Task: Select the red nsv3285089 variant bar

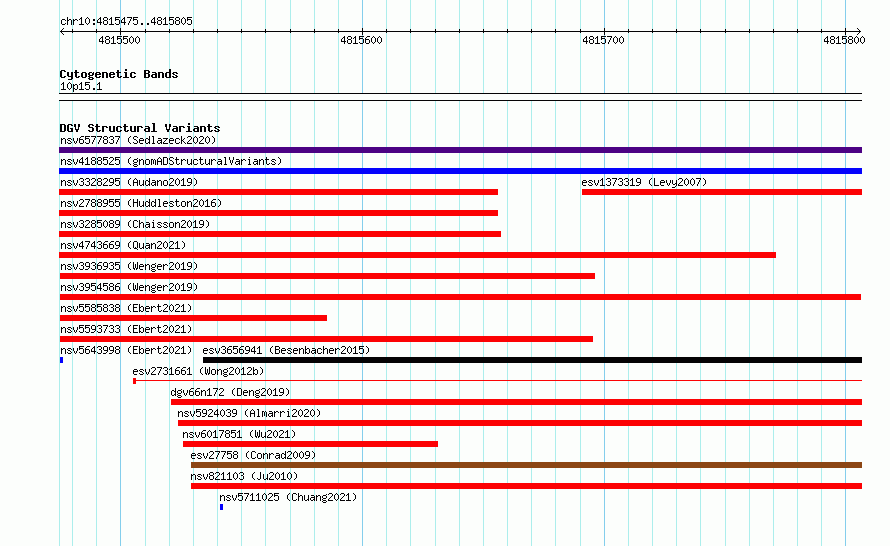Action: pyautogui.click(x=280, y=234)
